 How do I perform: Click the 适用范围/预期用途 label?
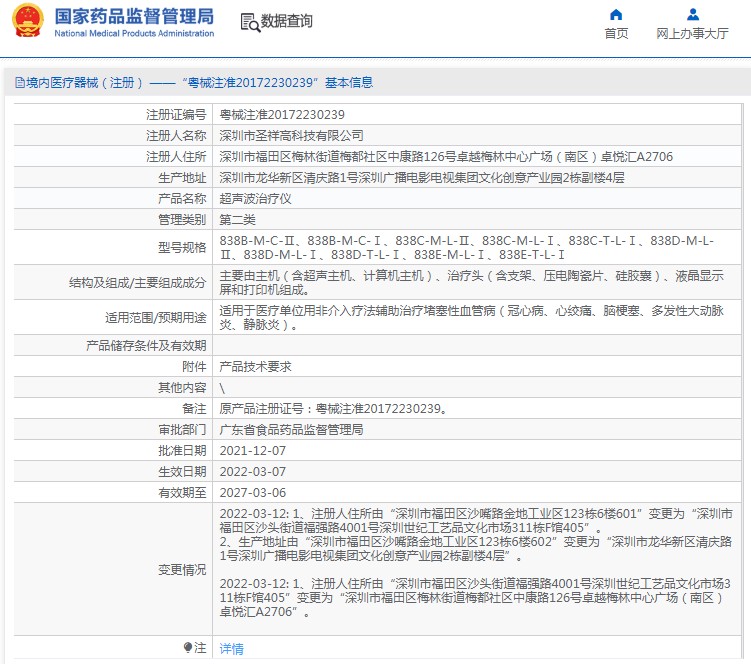[156, 318]
